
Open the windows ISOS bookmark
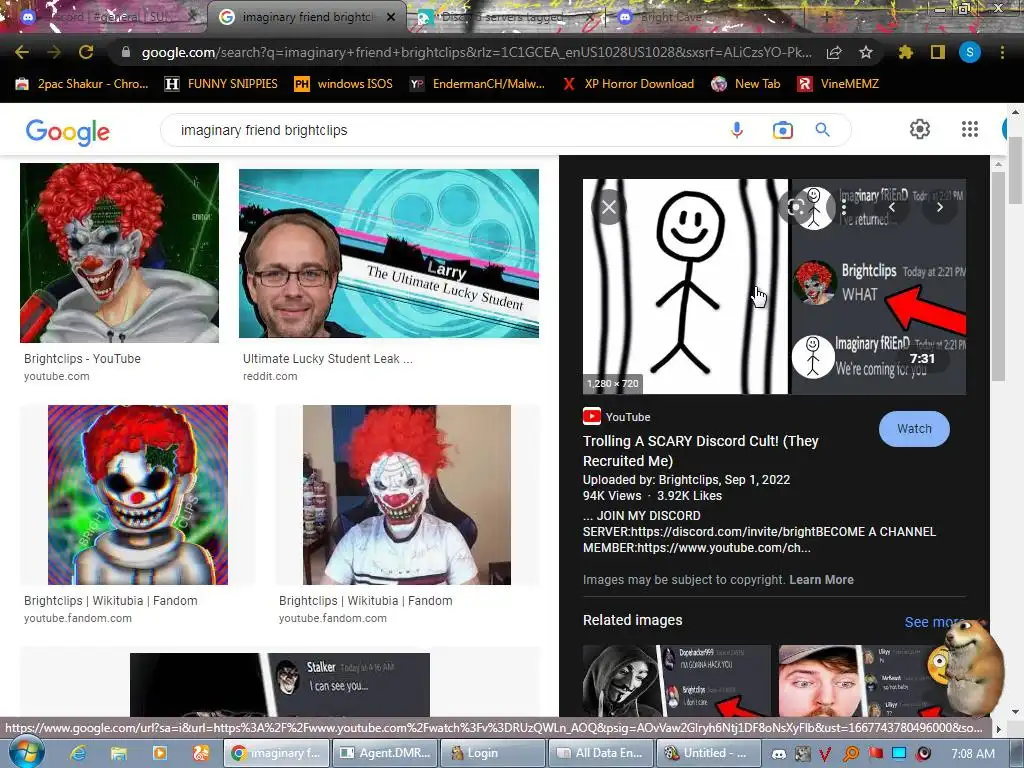344,84
